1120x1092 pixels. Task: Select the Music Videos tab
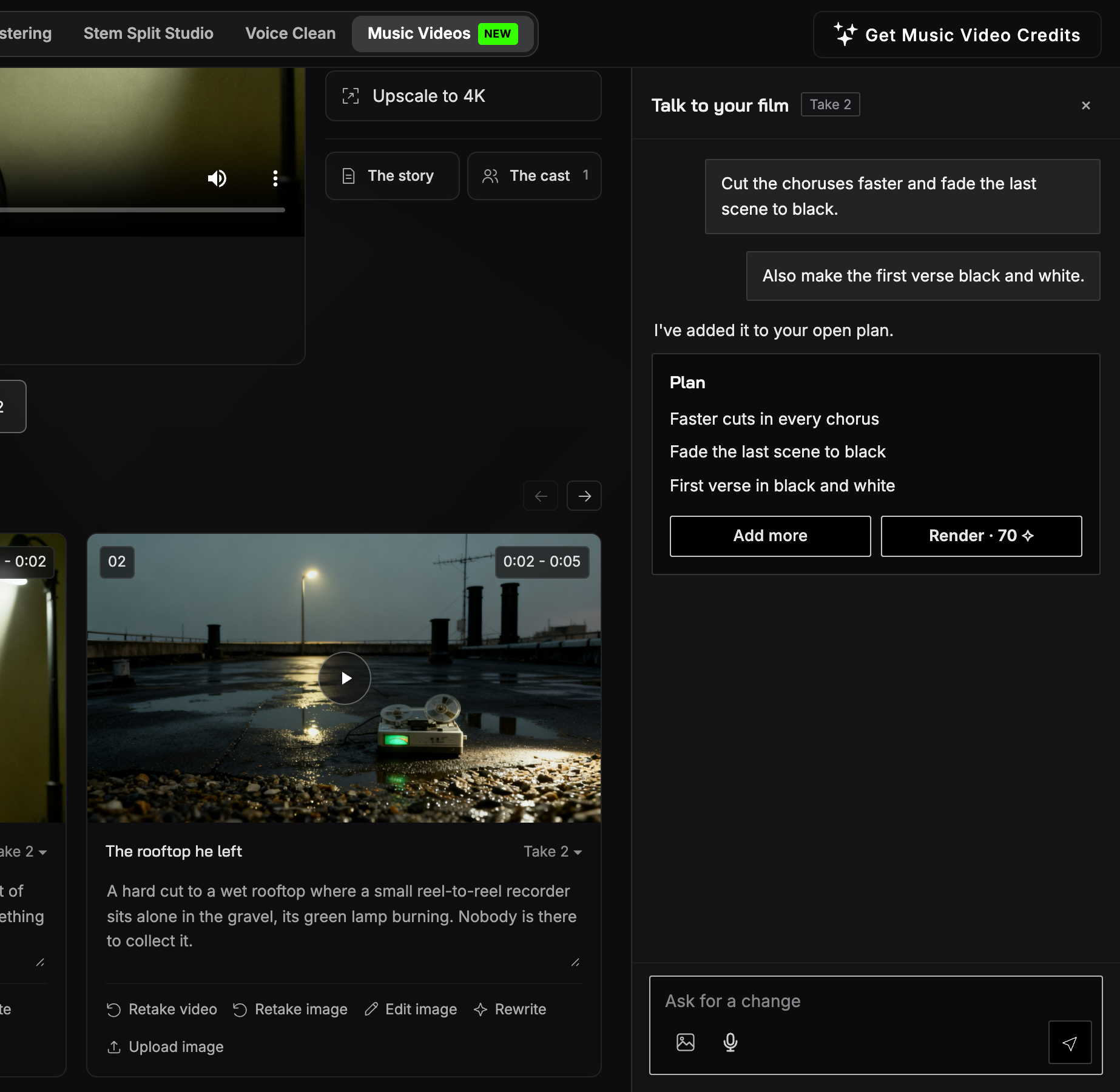click(x=443, y=33)
